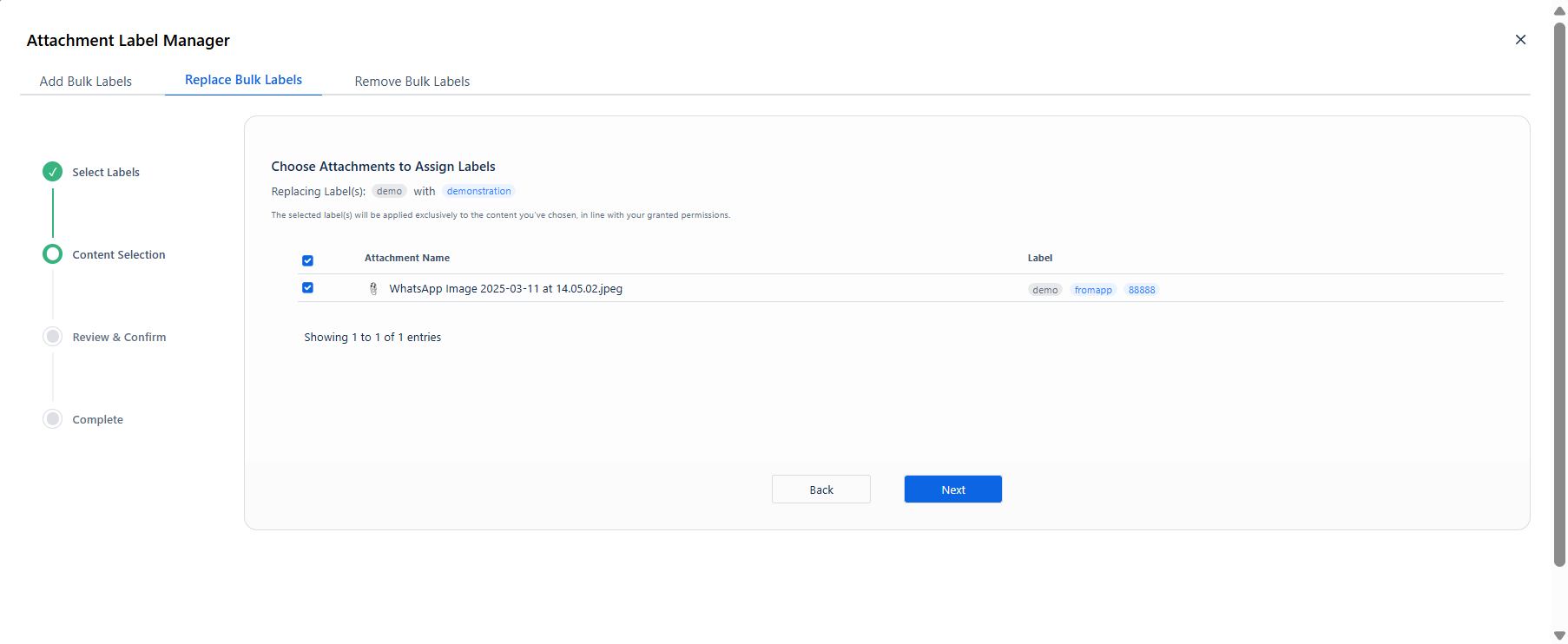Uncheck the WhatsApp Image attachment checkbox

tap(307, 288)
